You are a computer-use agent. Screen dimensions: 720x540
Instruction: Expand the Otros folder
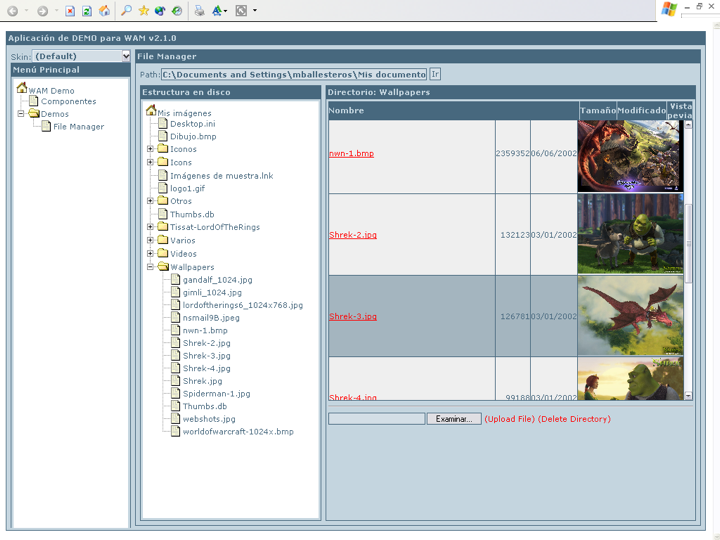[x=150, y=201]
